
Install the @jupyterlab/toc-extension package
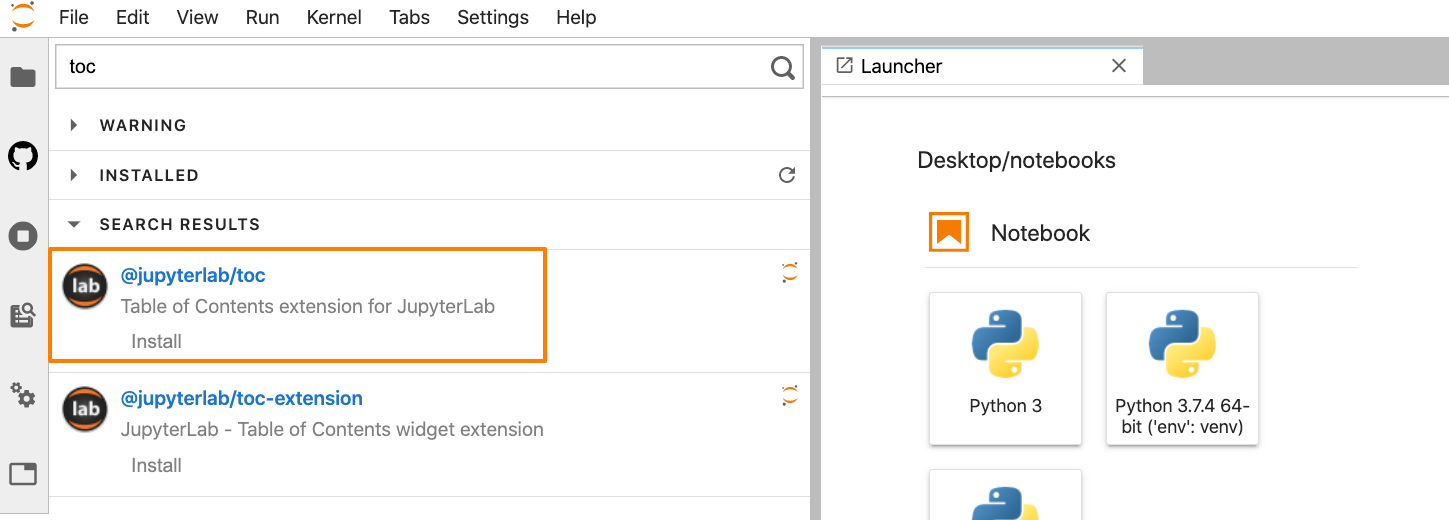(x=157, y=465)
